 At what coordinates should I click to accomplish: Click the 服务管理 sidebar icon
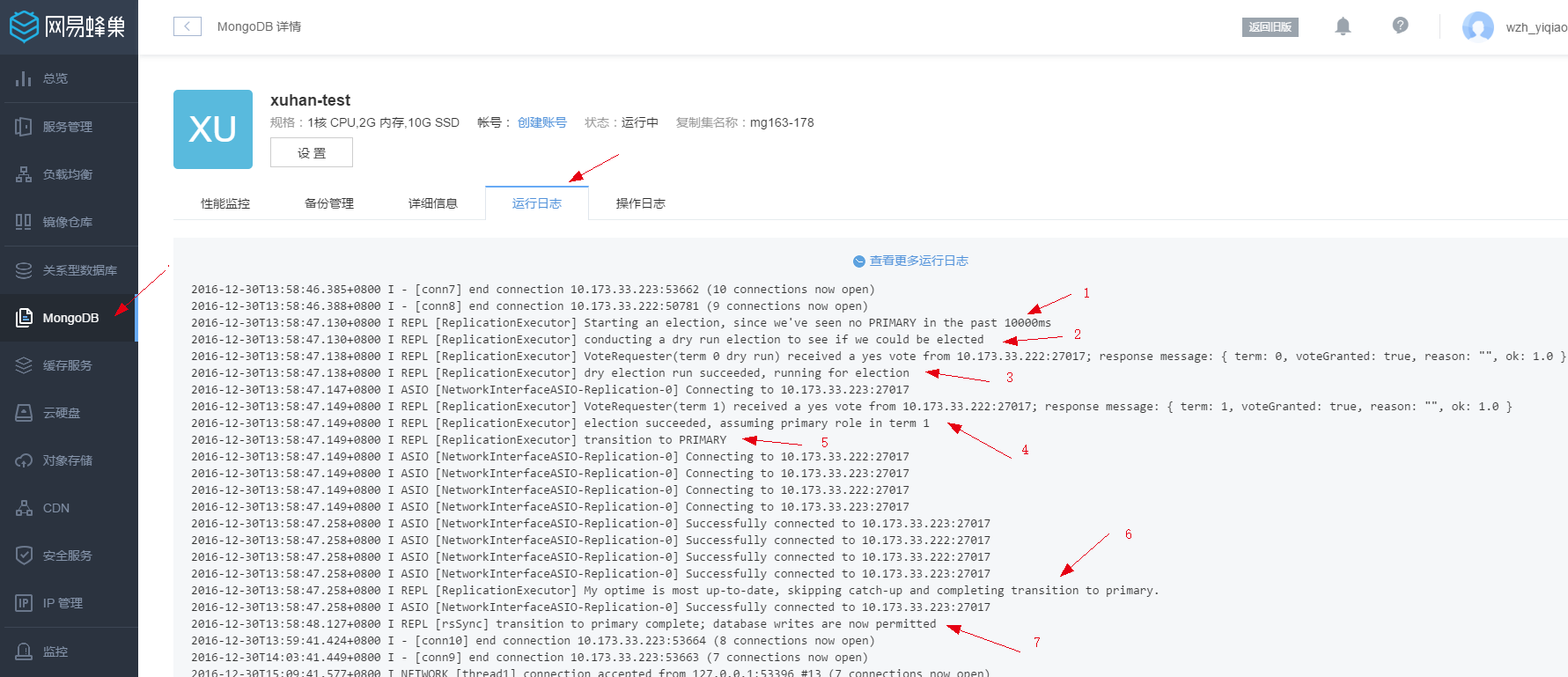point(24,127)
